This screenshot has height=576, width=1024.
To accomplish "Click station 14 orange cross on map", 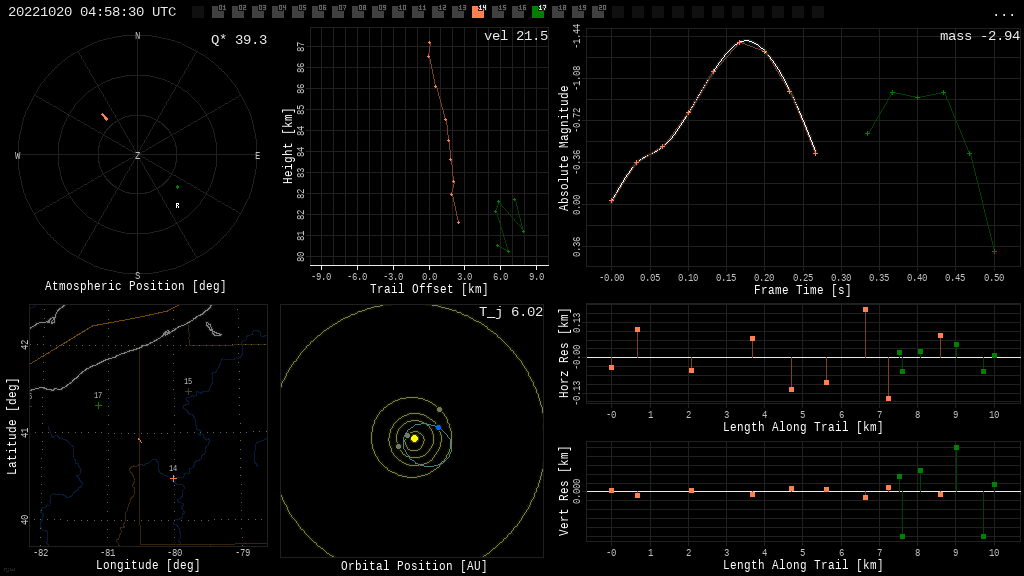I will point(173,479).
